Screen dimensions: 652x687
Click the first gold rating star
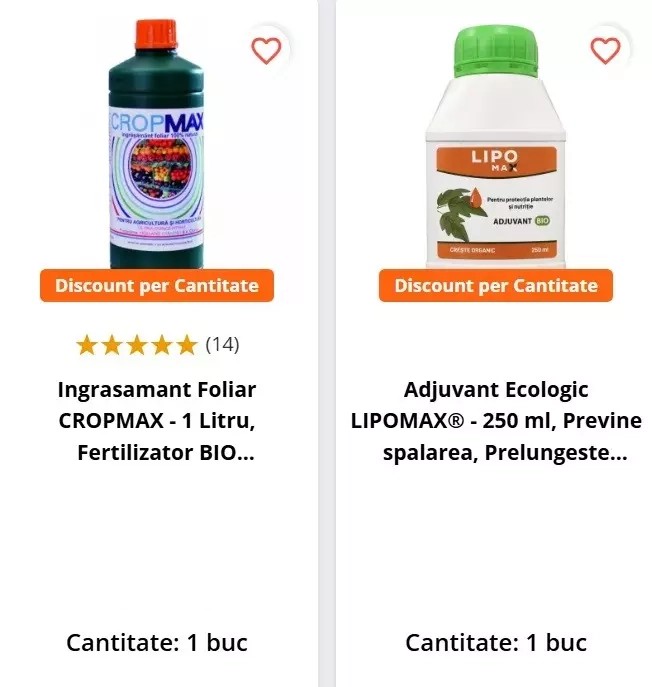(x=87, y=345)
